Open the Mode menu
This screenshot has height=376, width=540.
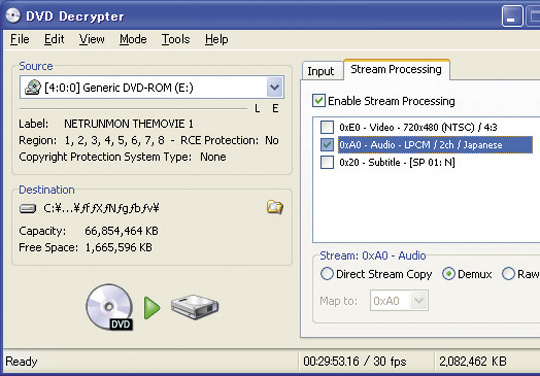133,39
